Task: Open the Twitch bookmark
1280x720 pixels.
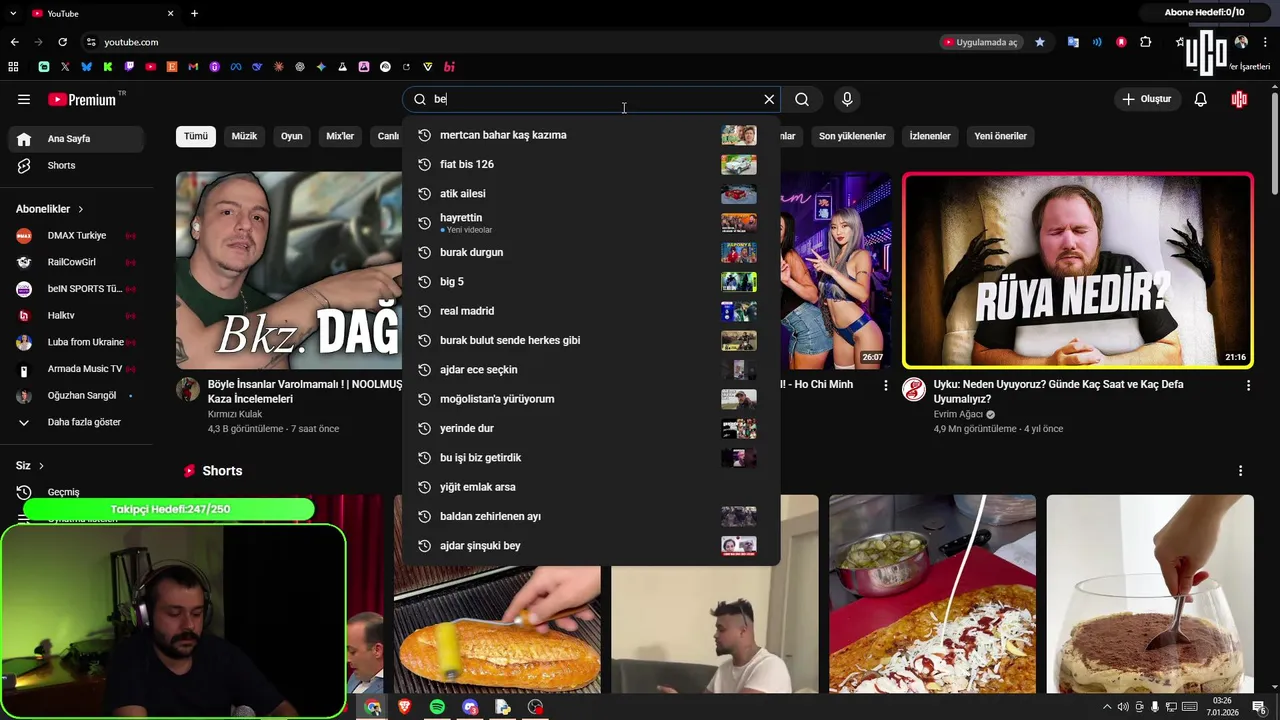Action: click(129, 67)
